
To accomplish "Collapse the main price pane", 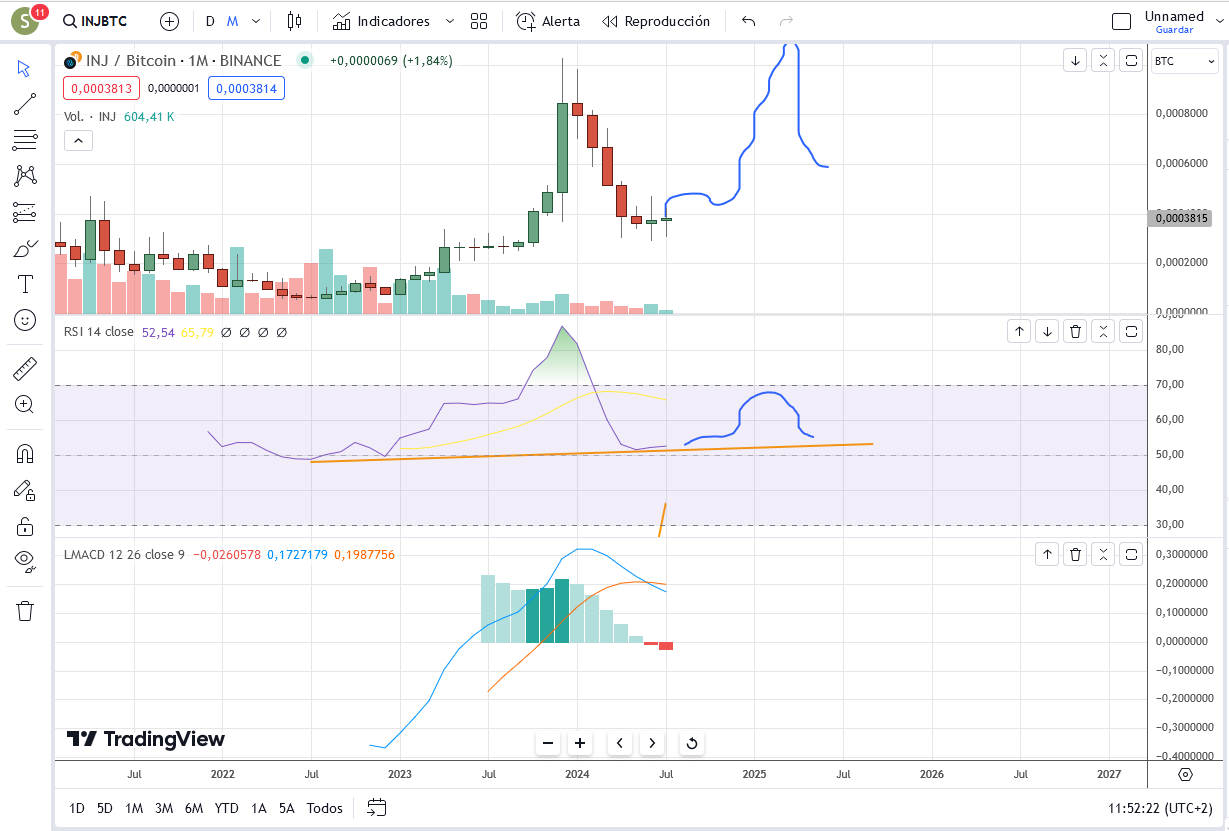I will [x=1103, y=60].
